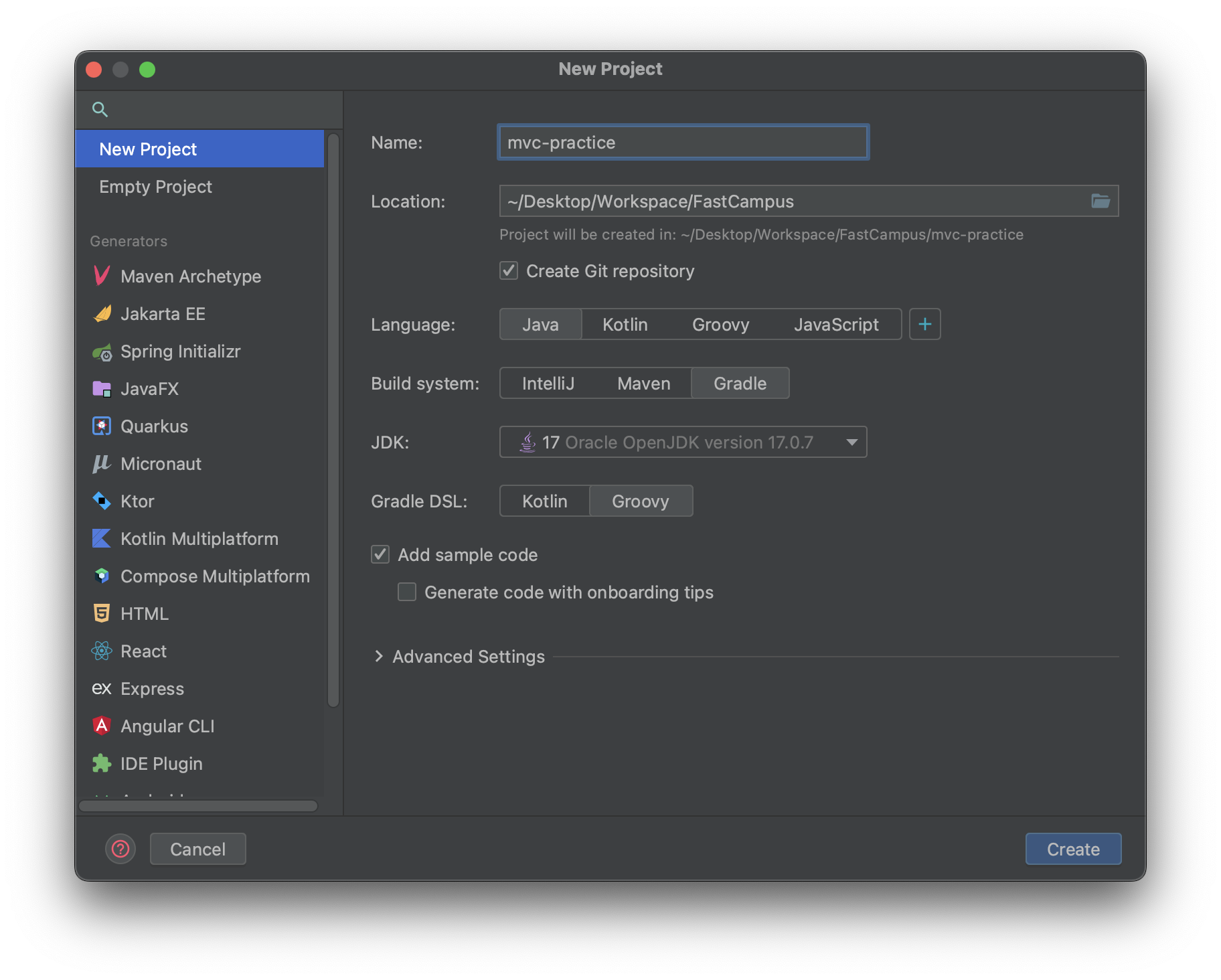Choose Gradle build system
The image size is (1221, 980).
[x=740, y=383]
